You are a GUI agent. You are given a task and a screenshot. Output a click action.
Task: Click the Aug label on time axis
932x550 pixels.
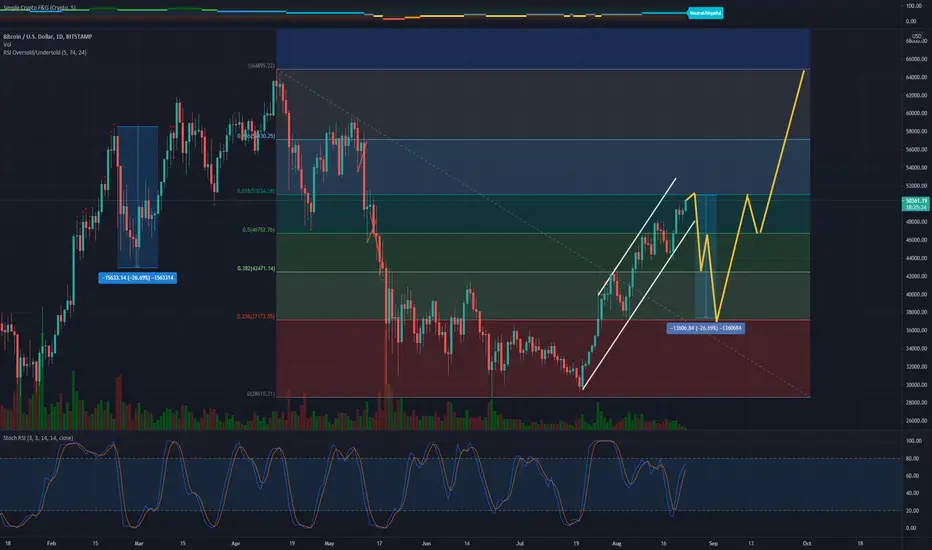616,543
